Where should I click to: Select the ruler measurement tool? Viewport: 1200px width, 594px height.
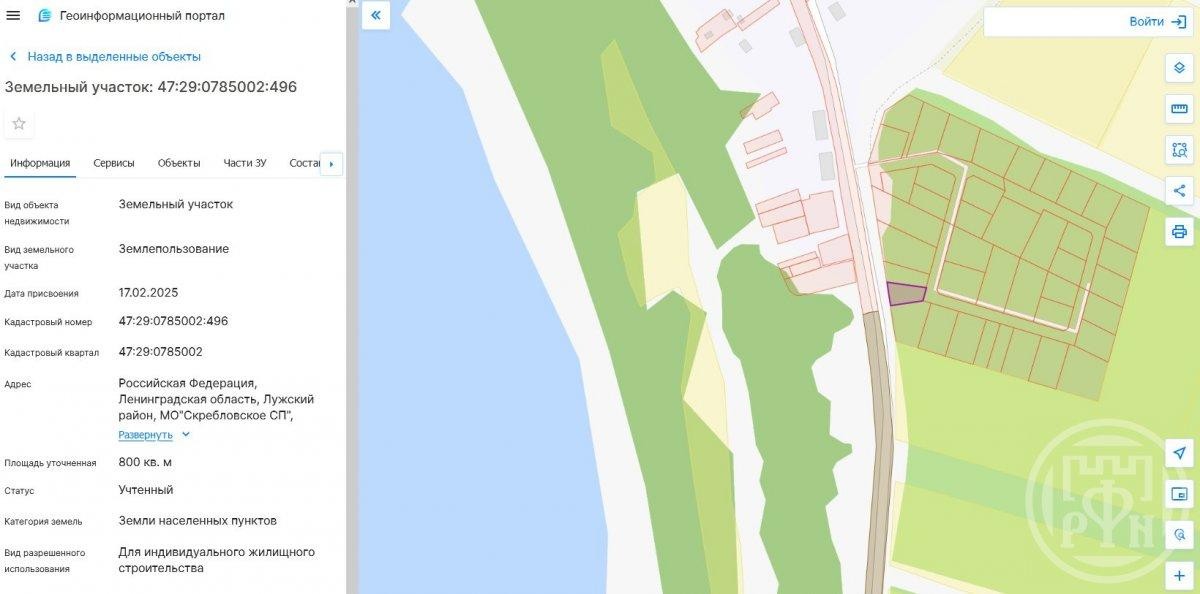point(1179,109)
